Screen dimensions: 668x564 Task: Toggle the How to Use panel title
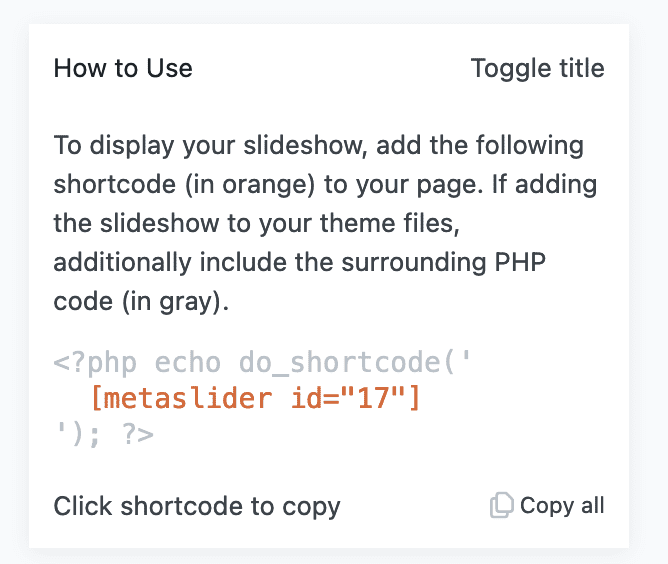pyautogui.click(x=537, y=68)
